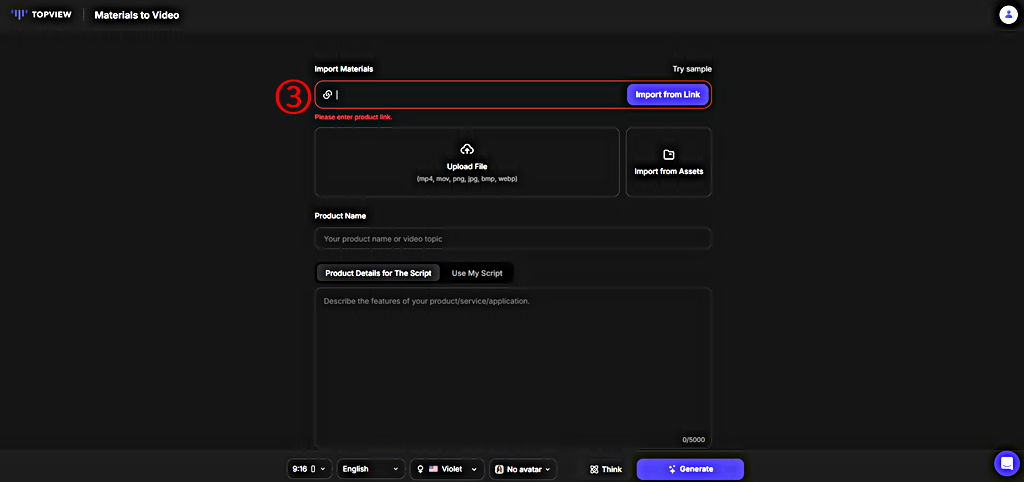
Task: Expand the Violet voice selector
Action: click(x=447, y=469)
